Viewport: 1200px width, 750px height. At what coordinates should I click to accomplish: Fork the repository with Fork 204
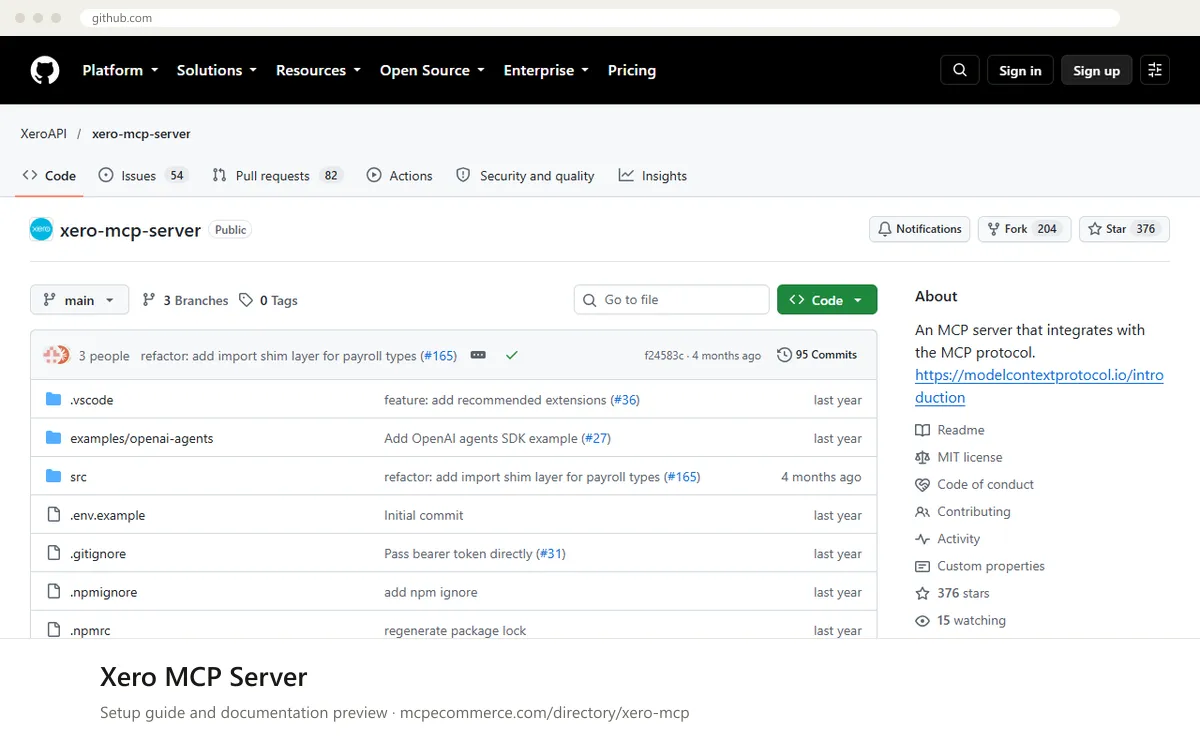1025,229
